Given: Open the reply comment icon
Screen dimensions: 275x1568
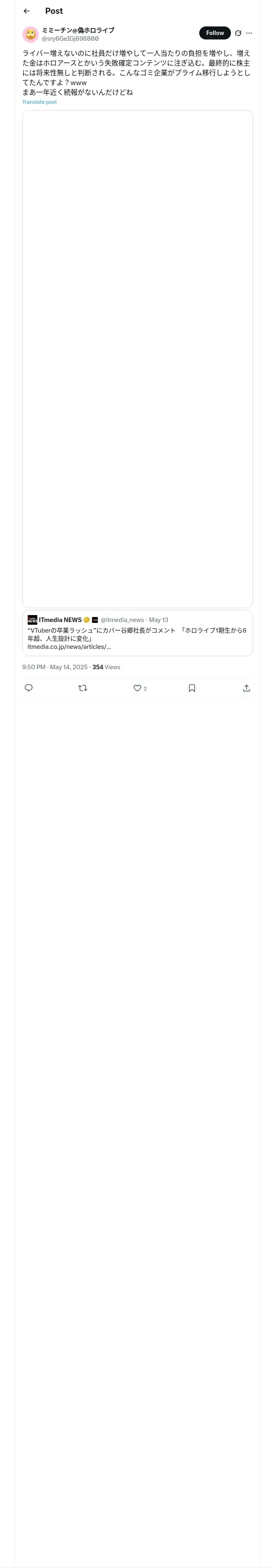Looking at the screenshot, I should pos(29,688).
